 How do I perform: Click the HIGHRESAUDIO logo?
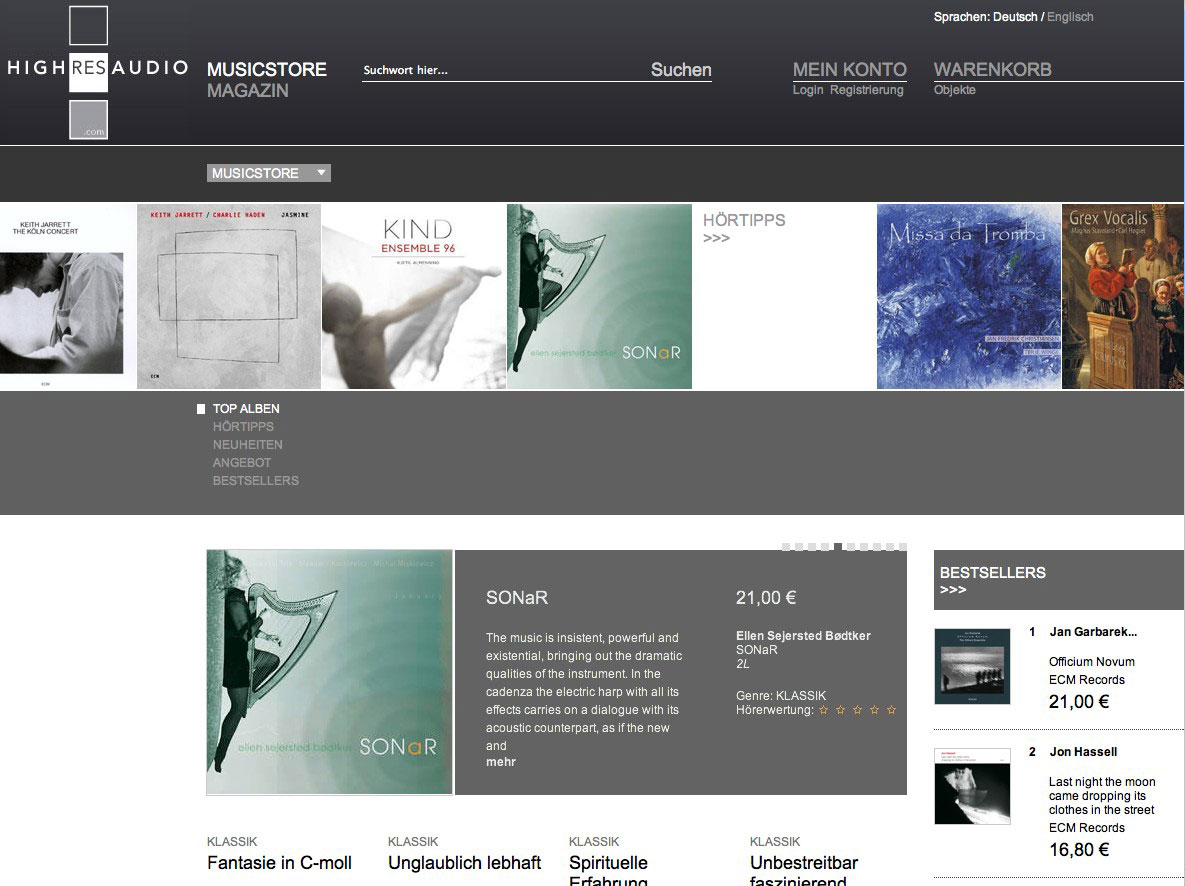click(x=95, y=70)
